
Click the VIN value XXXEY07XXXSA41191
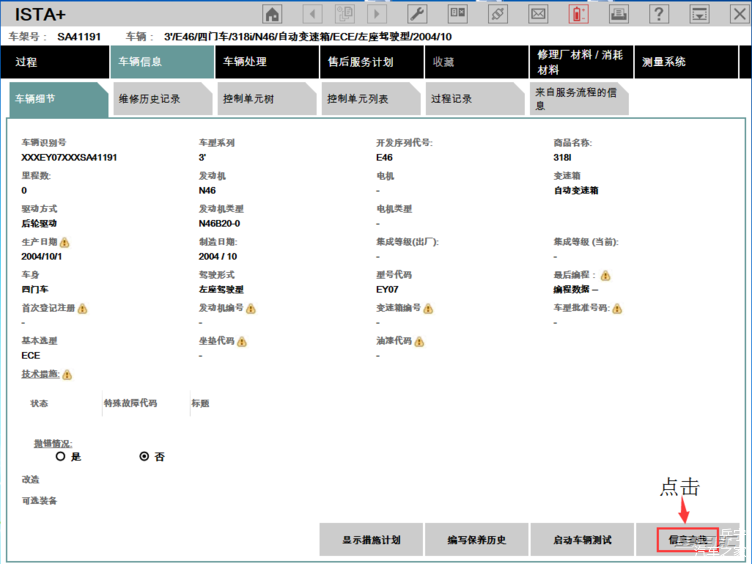point(69,157)
